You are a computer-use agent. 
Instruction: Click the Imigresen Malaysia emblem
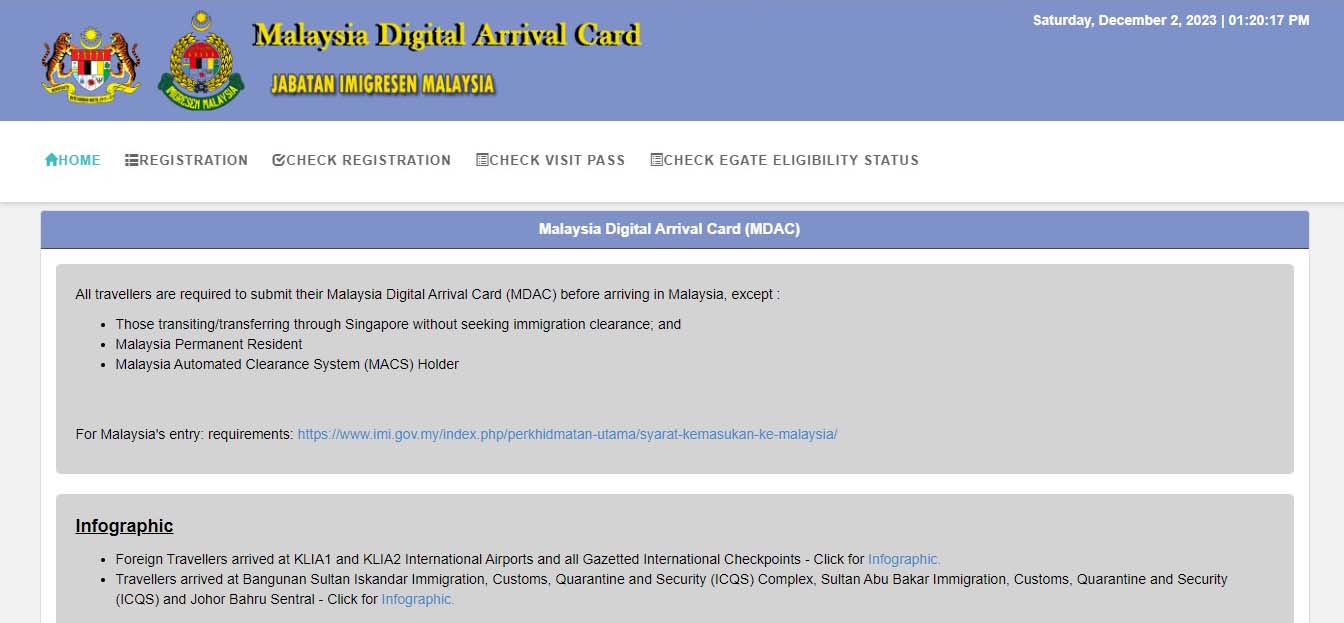201,62
